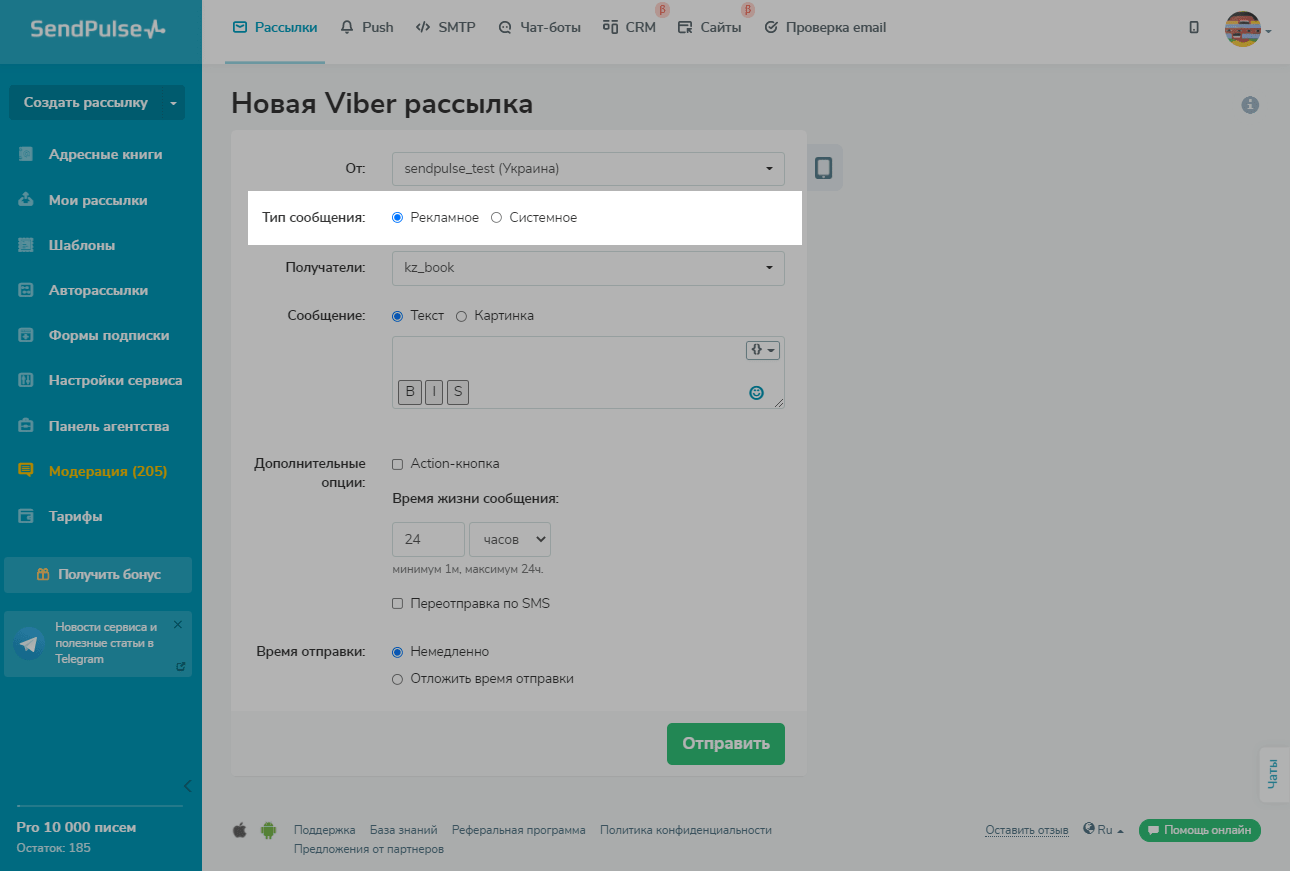Select the Системное message type

tap(496, 217)
